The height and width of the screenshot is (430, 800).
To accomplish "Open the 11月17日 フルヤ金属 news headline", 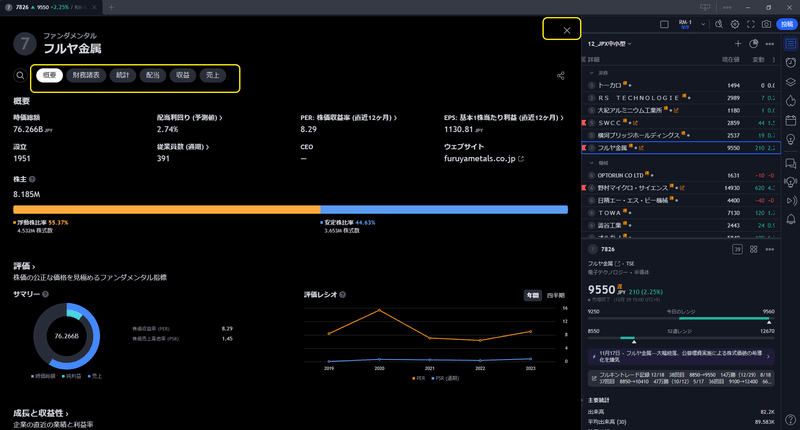I will point(681,356).
